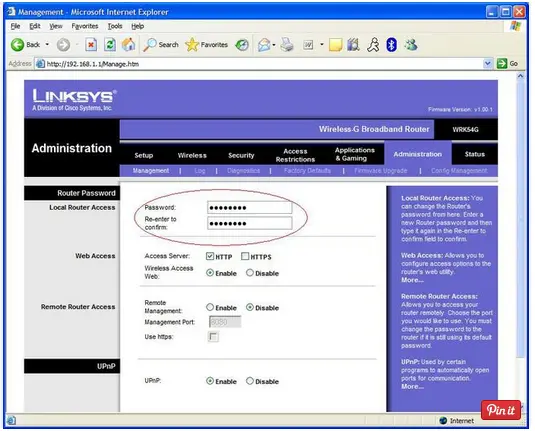Screen dimensions: 535x431
Task: Click the Edit with Word icon
Action: (x=308, y=45)
